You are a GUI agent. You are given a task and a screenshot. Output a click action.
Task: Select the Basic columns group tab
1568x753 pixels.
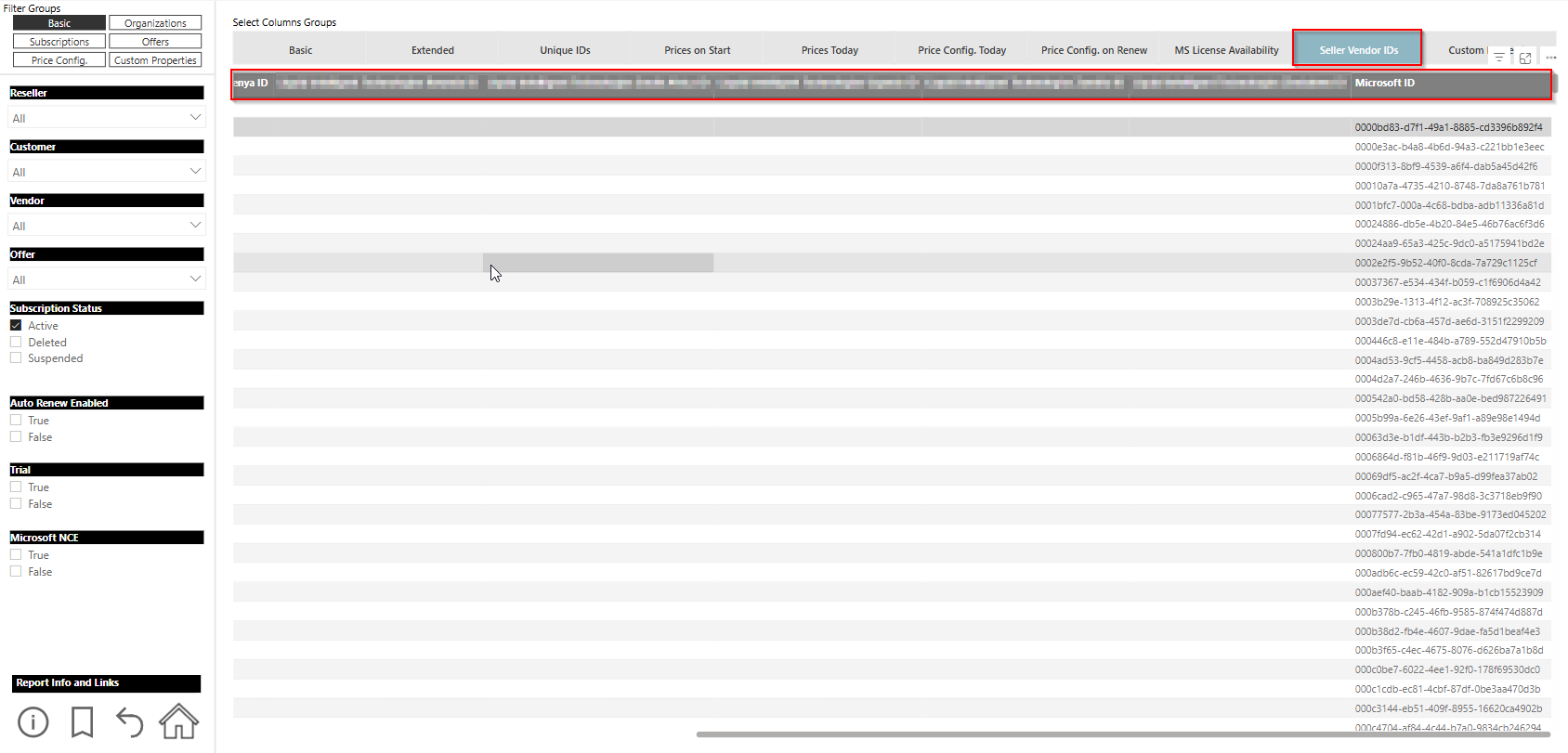[x=300, y=50]
